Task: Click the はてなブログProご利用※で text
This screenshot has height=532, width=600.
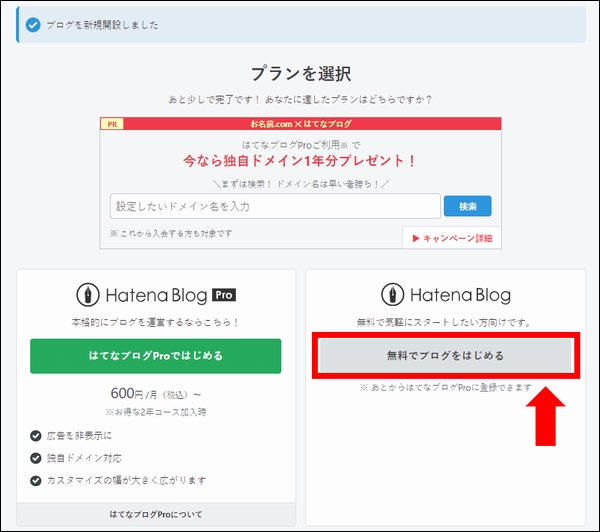Action: pos(301,145)
